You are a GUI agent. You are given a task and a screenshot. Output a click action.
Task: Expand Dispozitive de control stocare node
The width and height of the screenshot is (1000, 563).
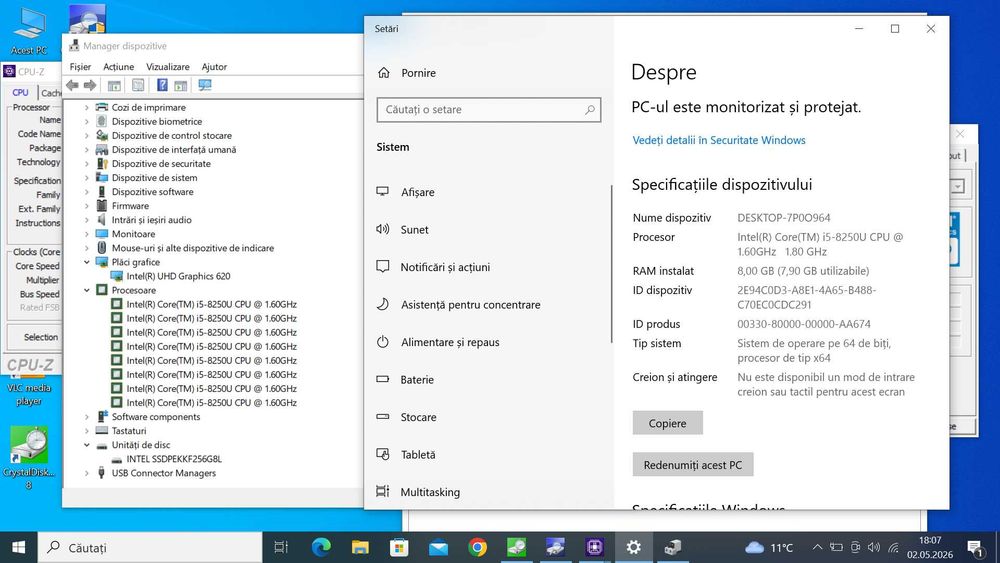point(87,136)
